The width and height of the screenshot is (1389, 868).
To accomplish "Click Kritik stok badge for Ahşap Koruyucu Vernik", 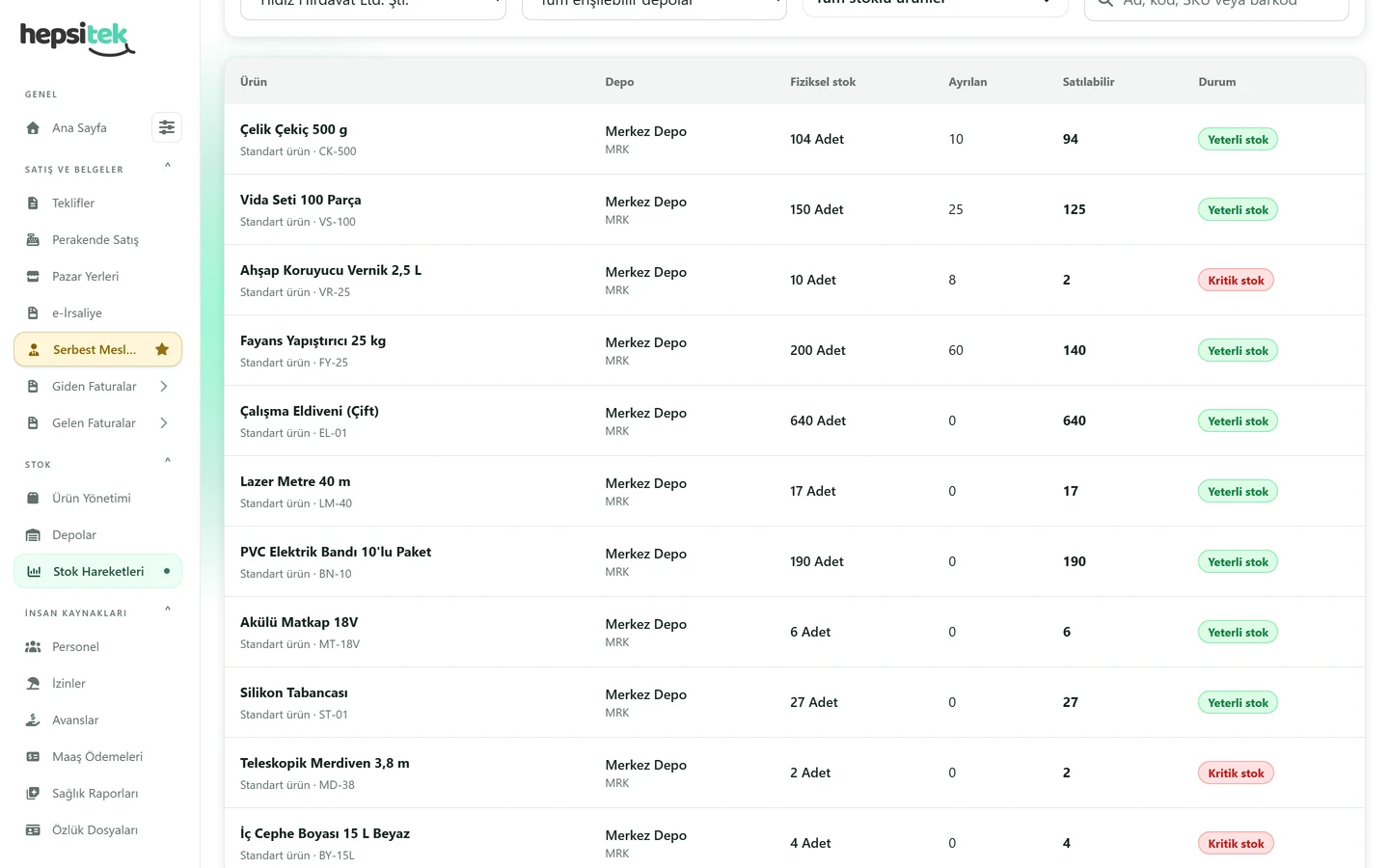I will tap(1236, 280).
